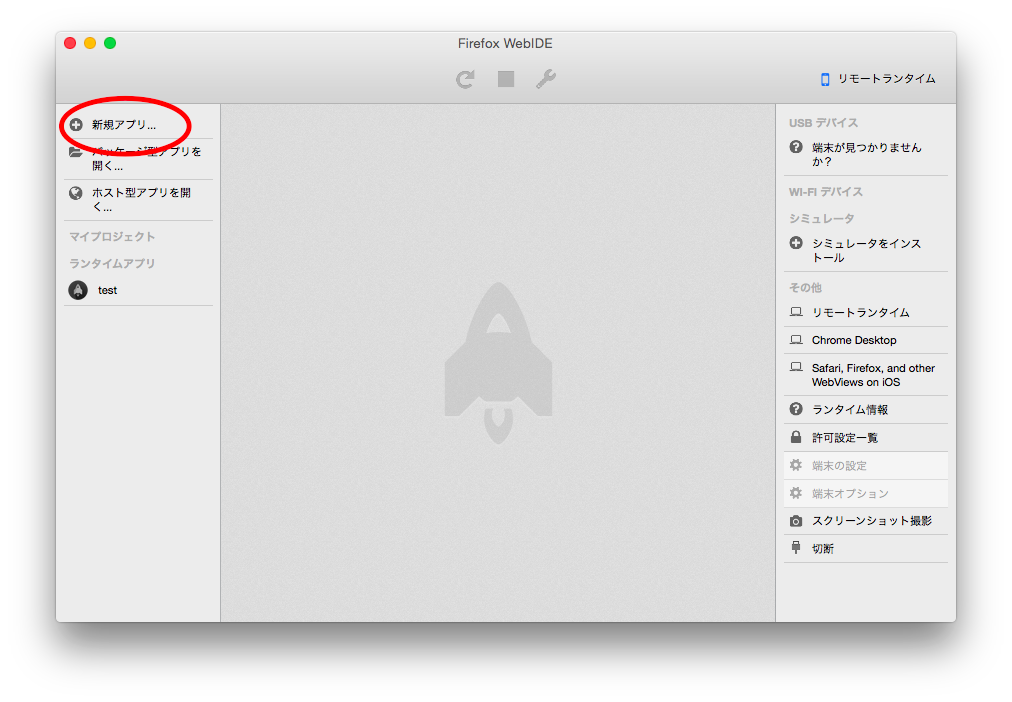
Task: Click the phone icon beside リモートランタイム at the top
Action: pyautogui.click(x=825, y=79)
